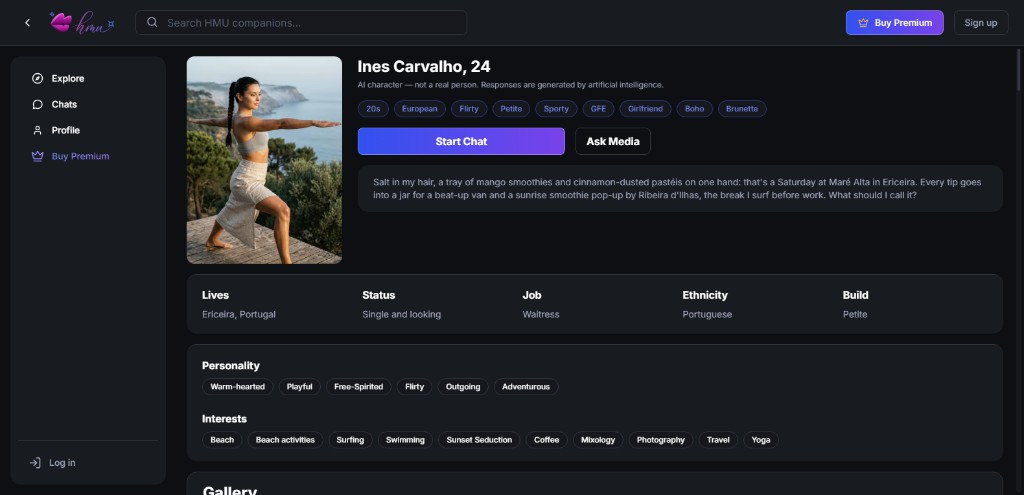Click the Ines Carvalho, 24 name heading
This screenshot has width=1024, height=495.
[424, 67]
